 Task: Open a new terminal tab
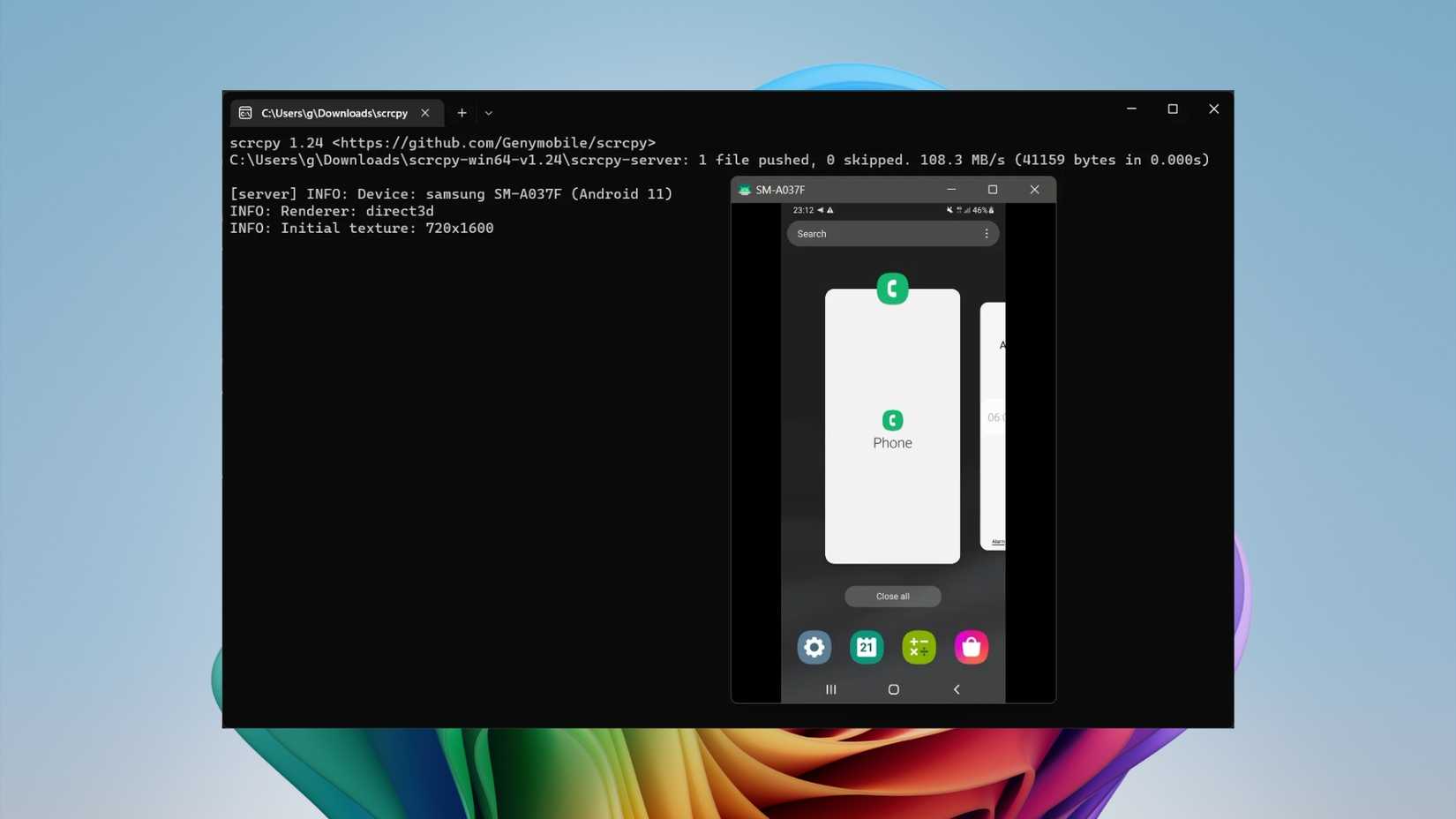(462, 113)
